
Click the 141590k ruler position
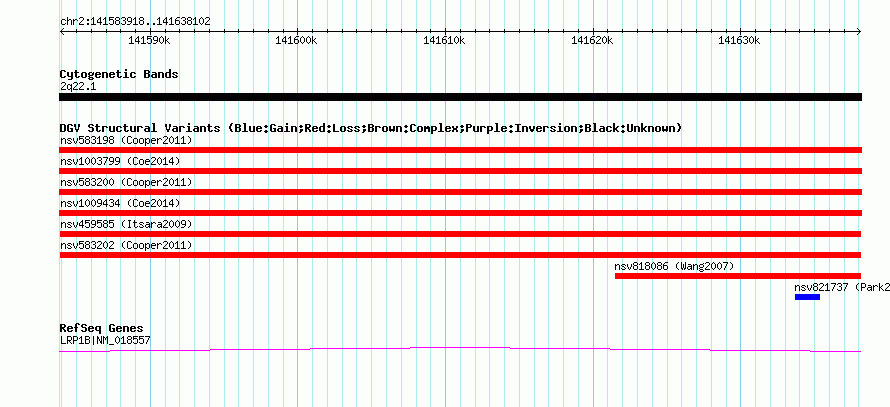click(x=150, y=40)
